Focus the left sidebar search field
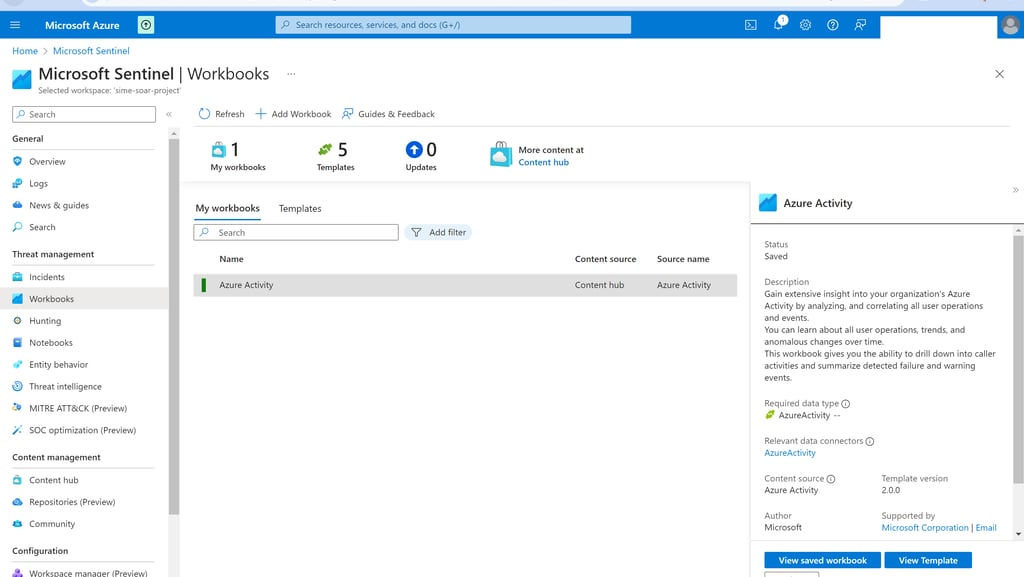Screen dimensions: 1024x577 [84, 114]
